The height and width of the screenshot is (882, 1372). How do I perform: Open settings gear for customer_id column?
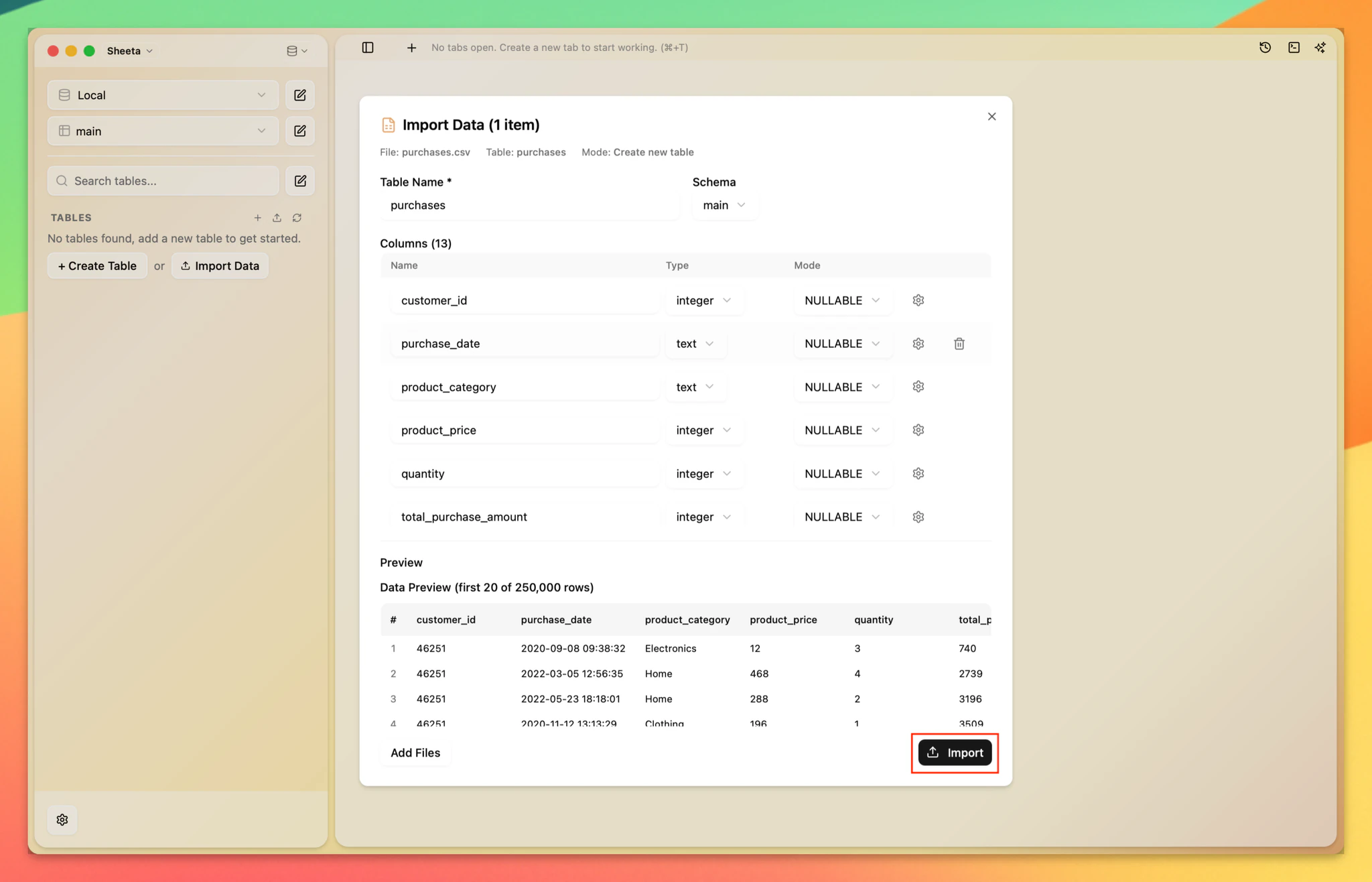click(918, 300)
